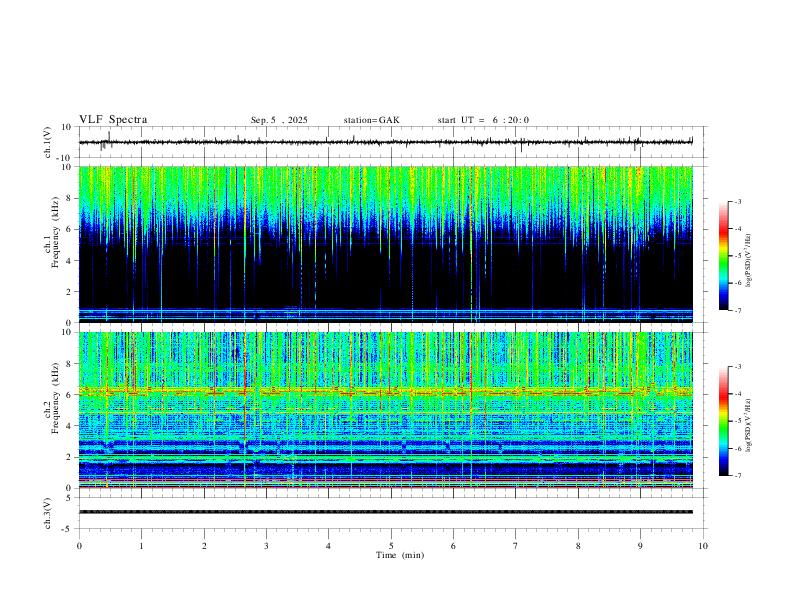Click the "0" tick on the time axis
Viewport: 792px width, 612px height.
pyautogui.click(x=79, y=546)
